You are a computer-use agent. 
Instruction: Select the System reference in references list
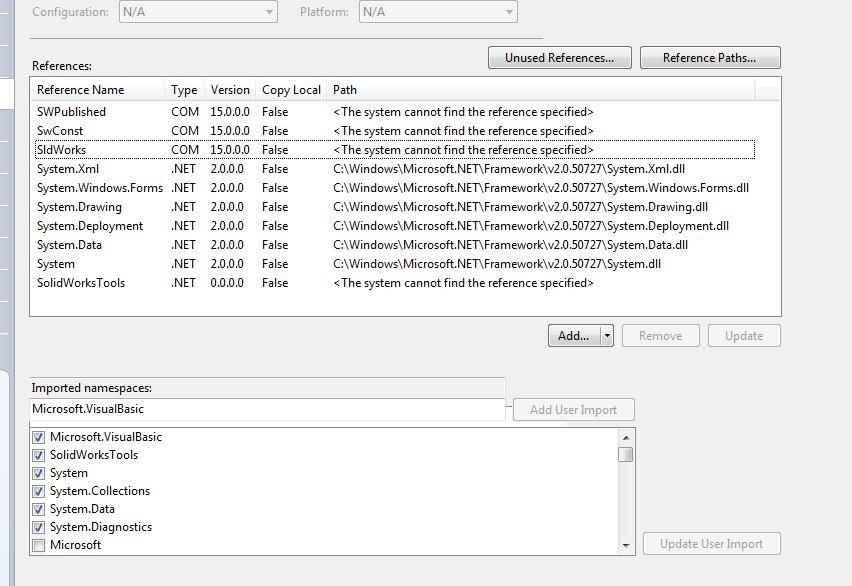click(x=394, y=264)
